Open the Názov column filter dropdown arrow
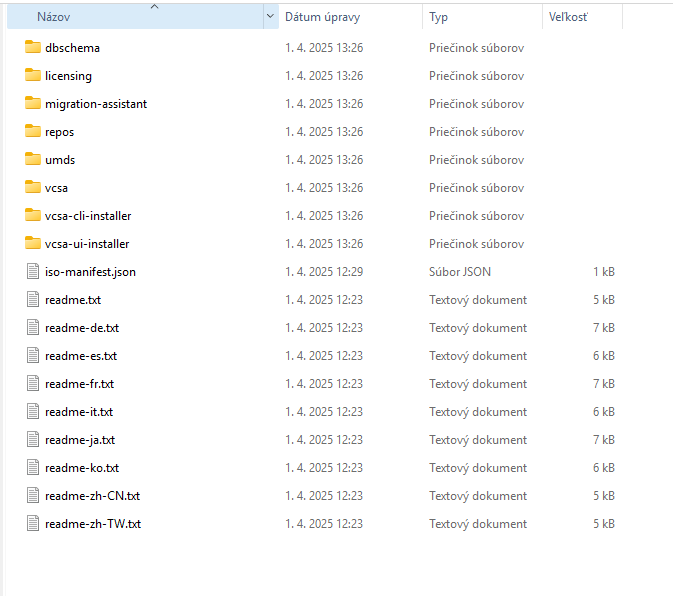This screenshot has width=673, height=596. [270, 16]
